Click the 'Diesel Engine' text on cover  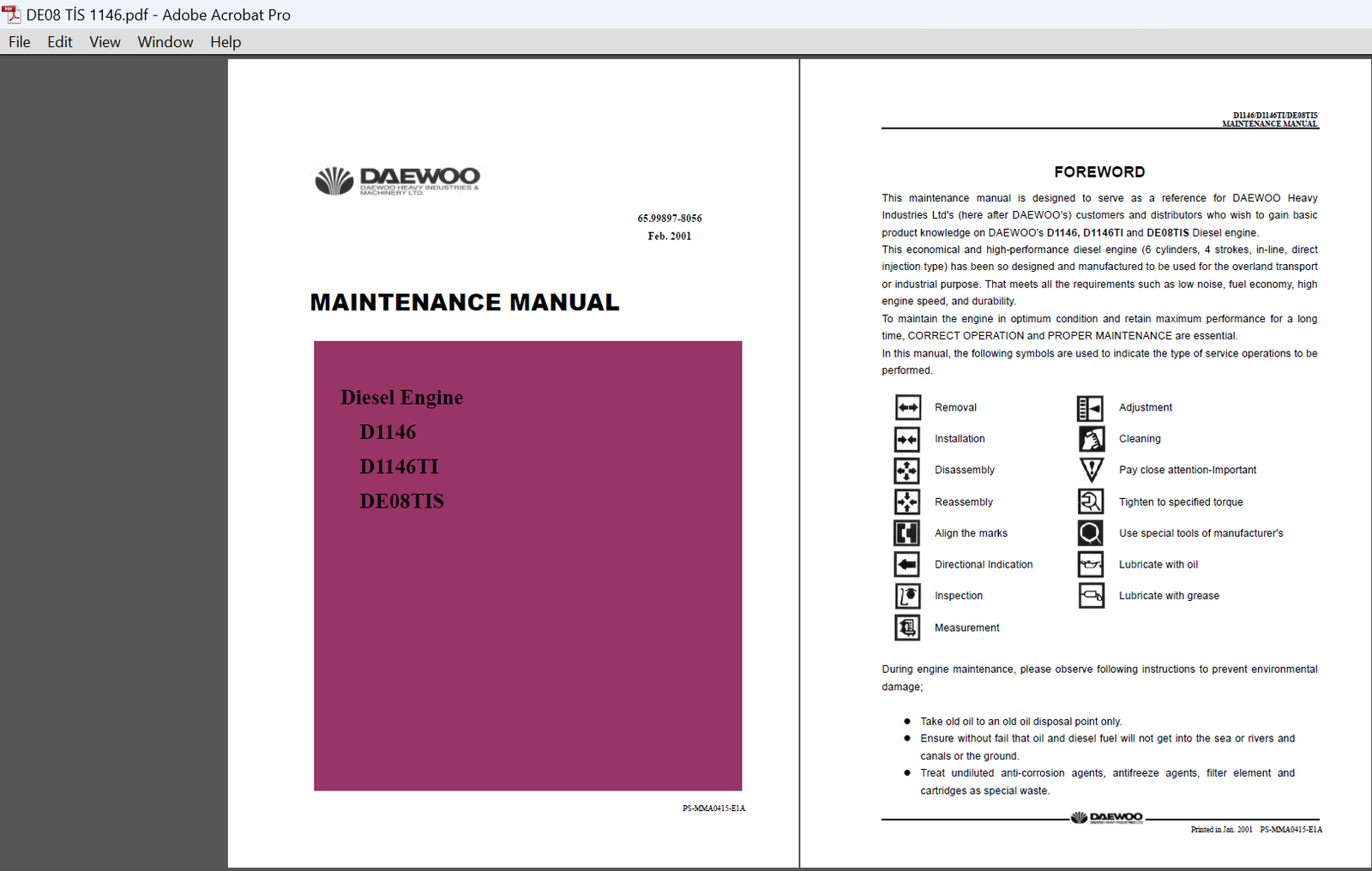pyautogui.click(x=401, y=397)
